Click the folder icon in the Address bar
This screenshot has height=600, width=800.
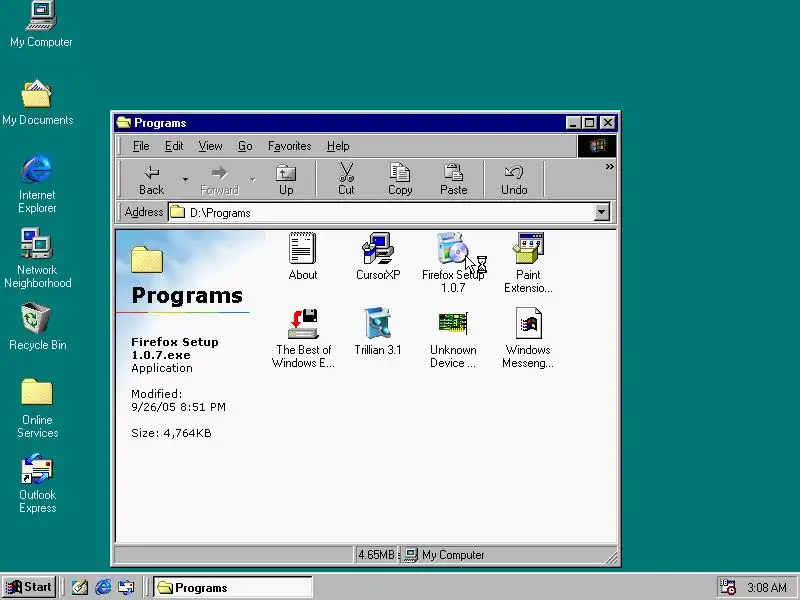(x=178, y=212)
